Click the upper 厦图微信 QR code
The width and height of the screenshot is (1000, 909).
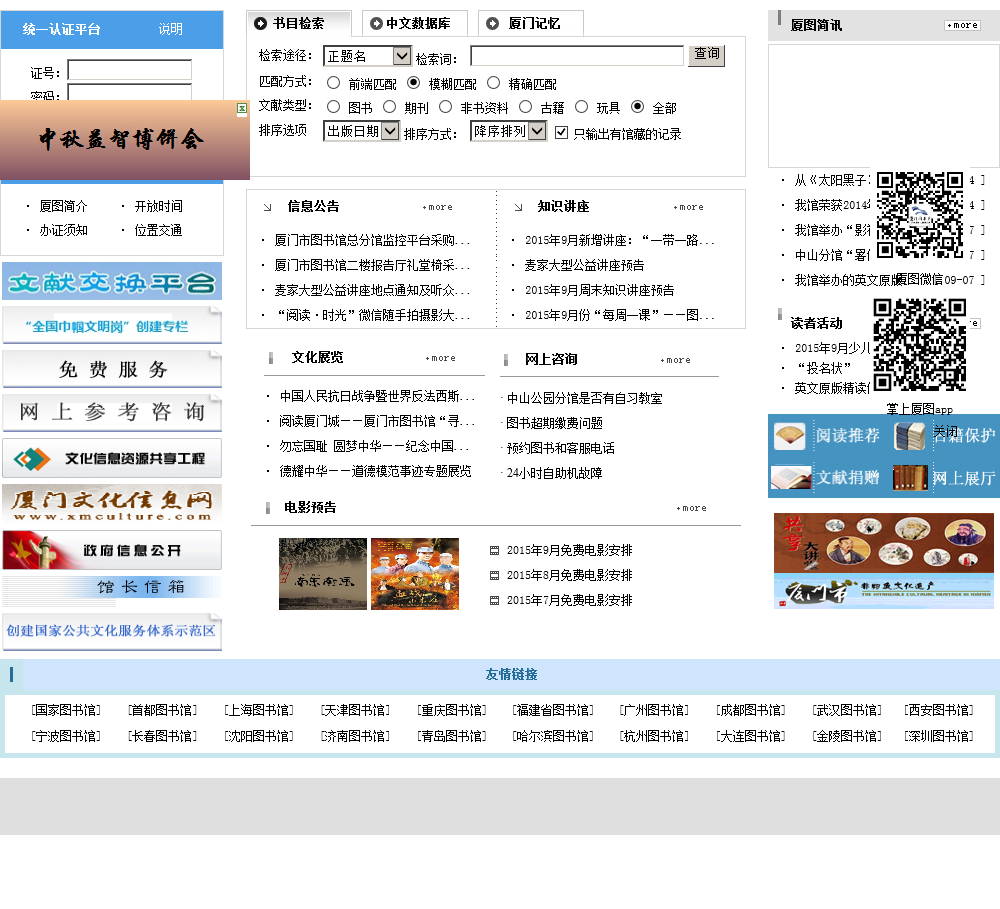click(920, 215)
